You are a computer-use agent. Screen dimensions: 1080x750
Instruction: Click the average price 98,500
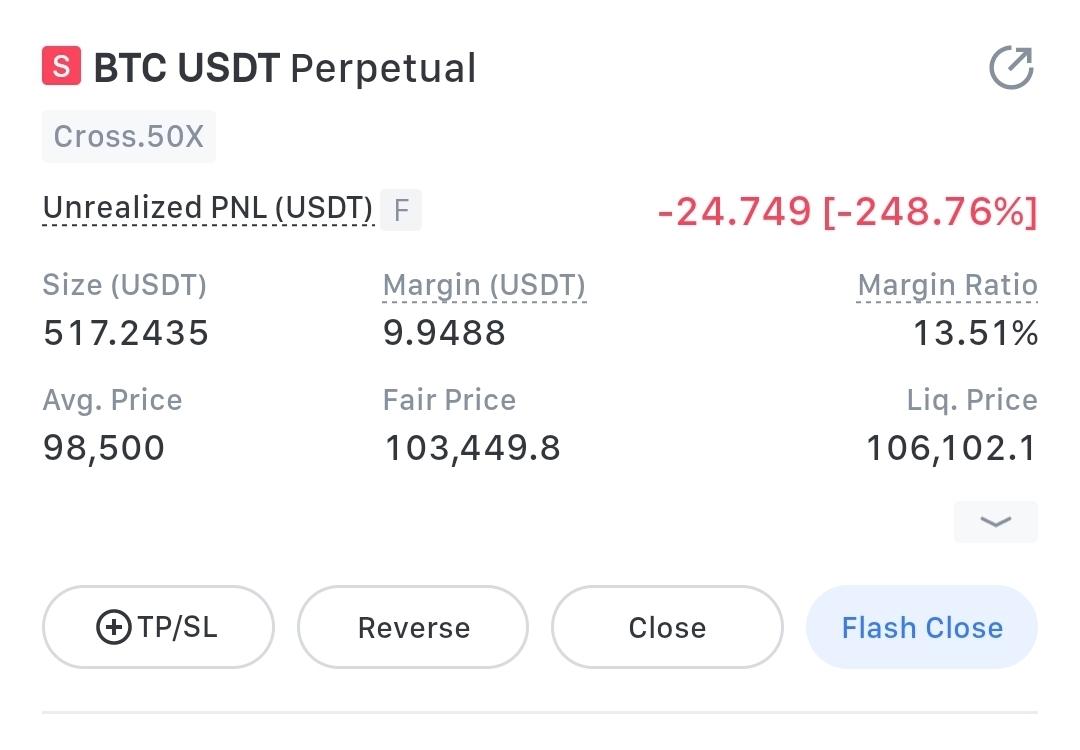pyautogui.click(x=104, y=448)
